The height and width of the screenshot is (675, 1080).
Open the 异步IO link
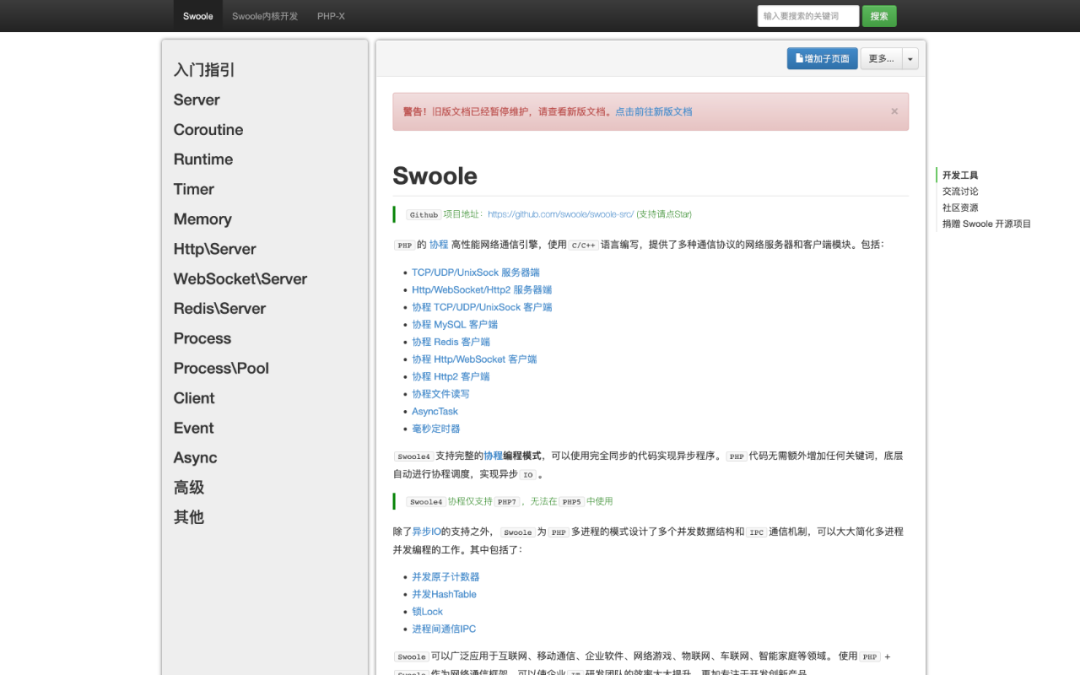(426, 531)
